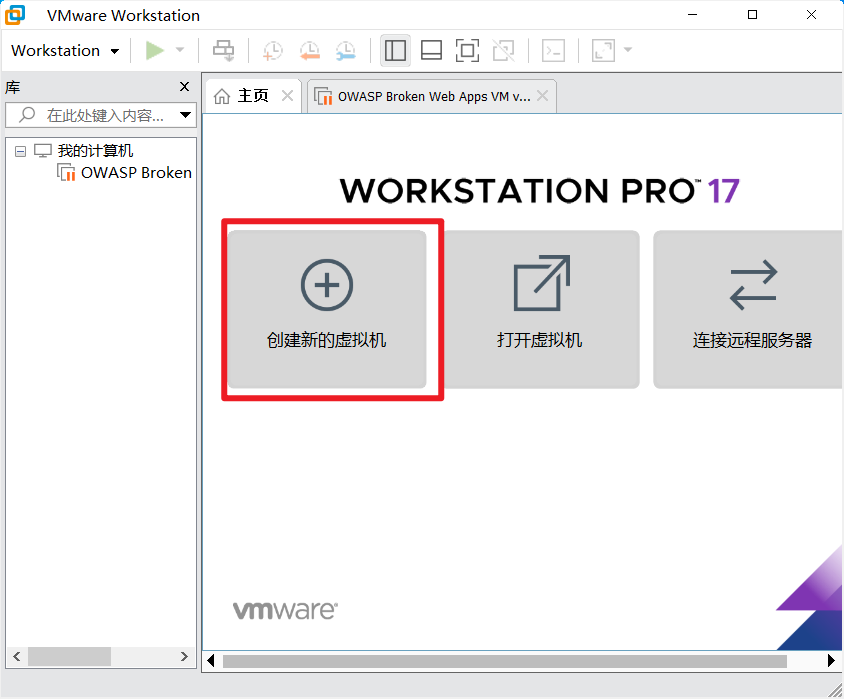The image size is (844, 699).
Task: Close the OWASP Broken Web Apps tab
Action: click(x=543, y=96)
